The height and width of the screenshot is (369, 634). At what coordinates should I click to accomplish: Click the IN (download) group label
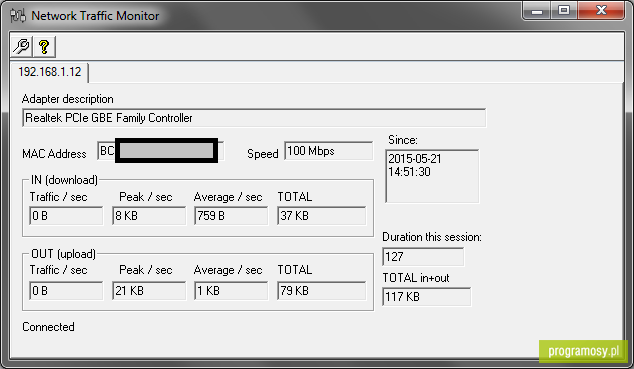[x=64, y=180]
